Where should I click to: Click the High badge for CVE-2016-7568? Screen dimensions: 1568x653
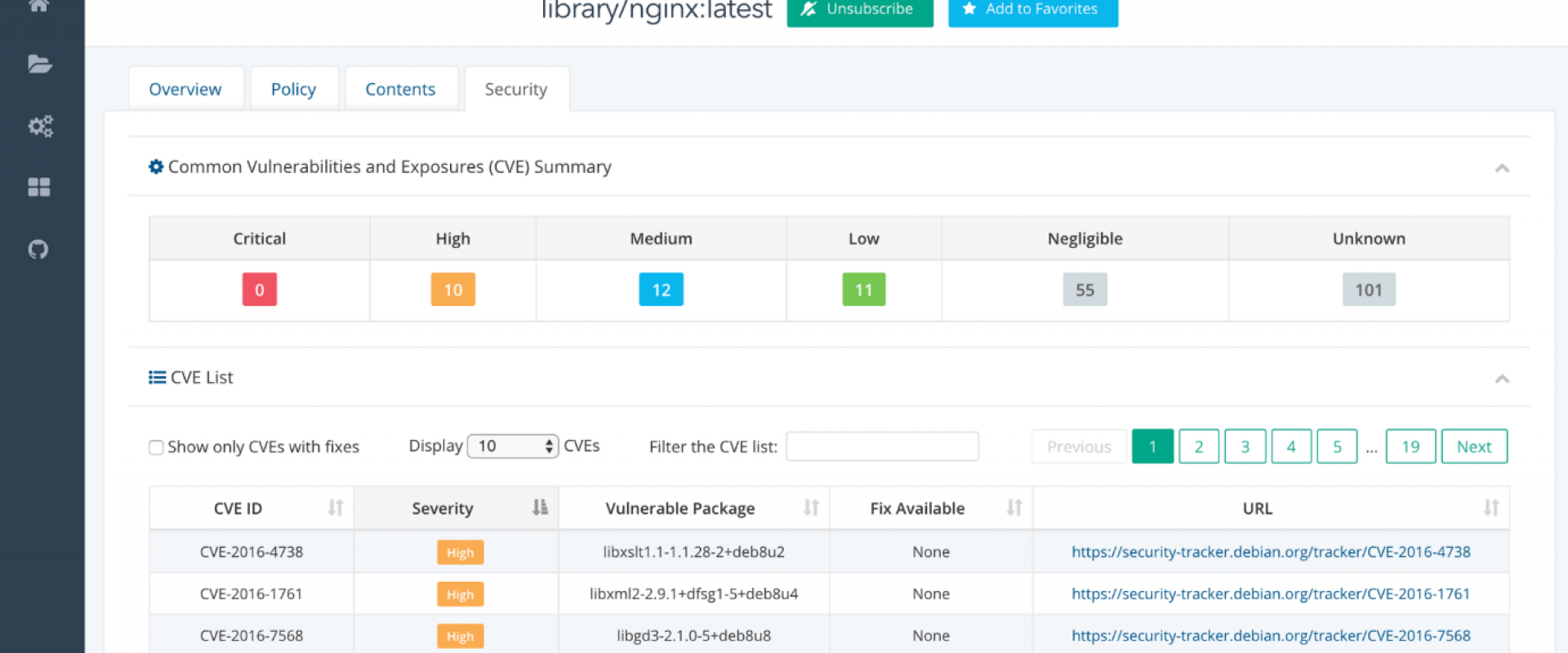(460, 636)
